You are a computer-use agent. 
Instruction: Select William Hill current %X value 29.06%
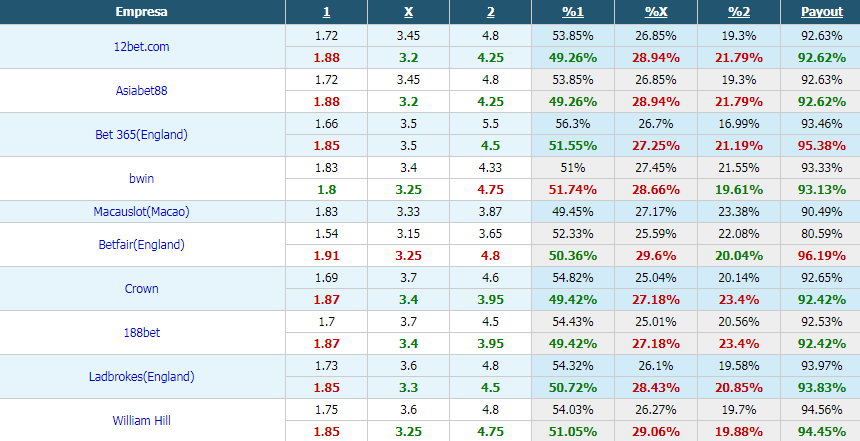pos(656,432)
